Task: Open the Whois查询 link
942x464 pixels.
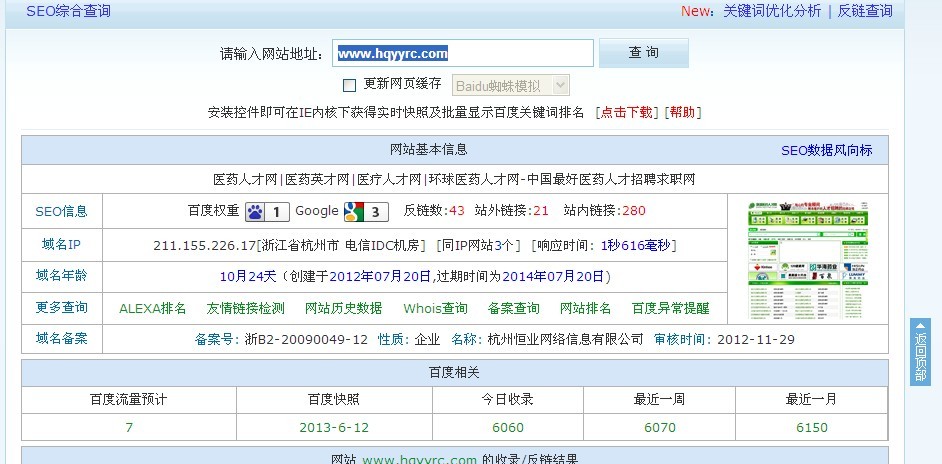Action: pos(435,308)
